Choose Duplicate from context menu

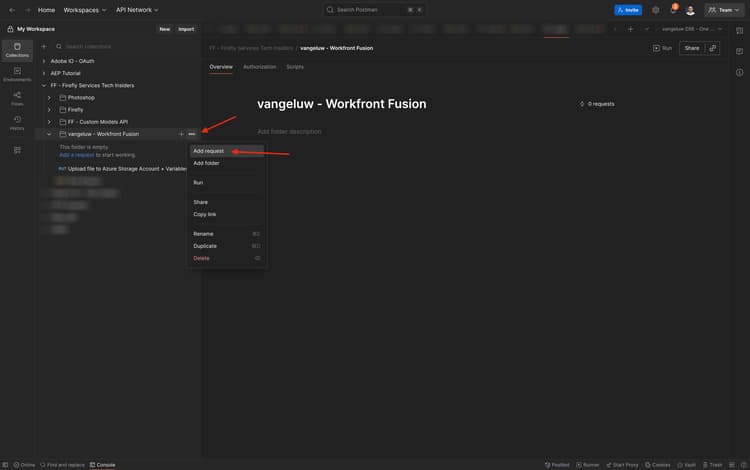tap(227, 246)
